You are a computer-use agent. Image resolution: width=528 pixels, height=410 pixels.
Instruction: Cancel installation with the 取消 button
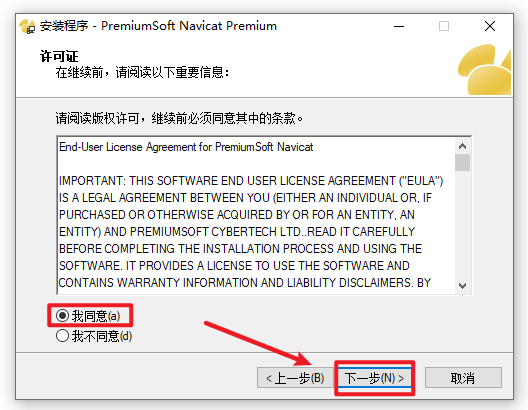[x=463, y=378]
